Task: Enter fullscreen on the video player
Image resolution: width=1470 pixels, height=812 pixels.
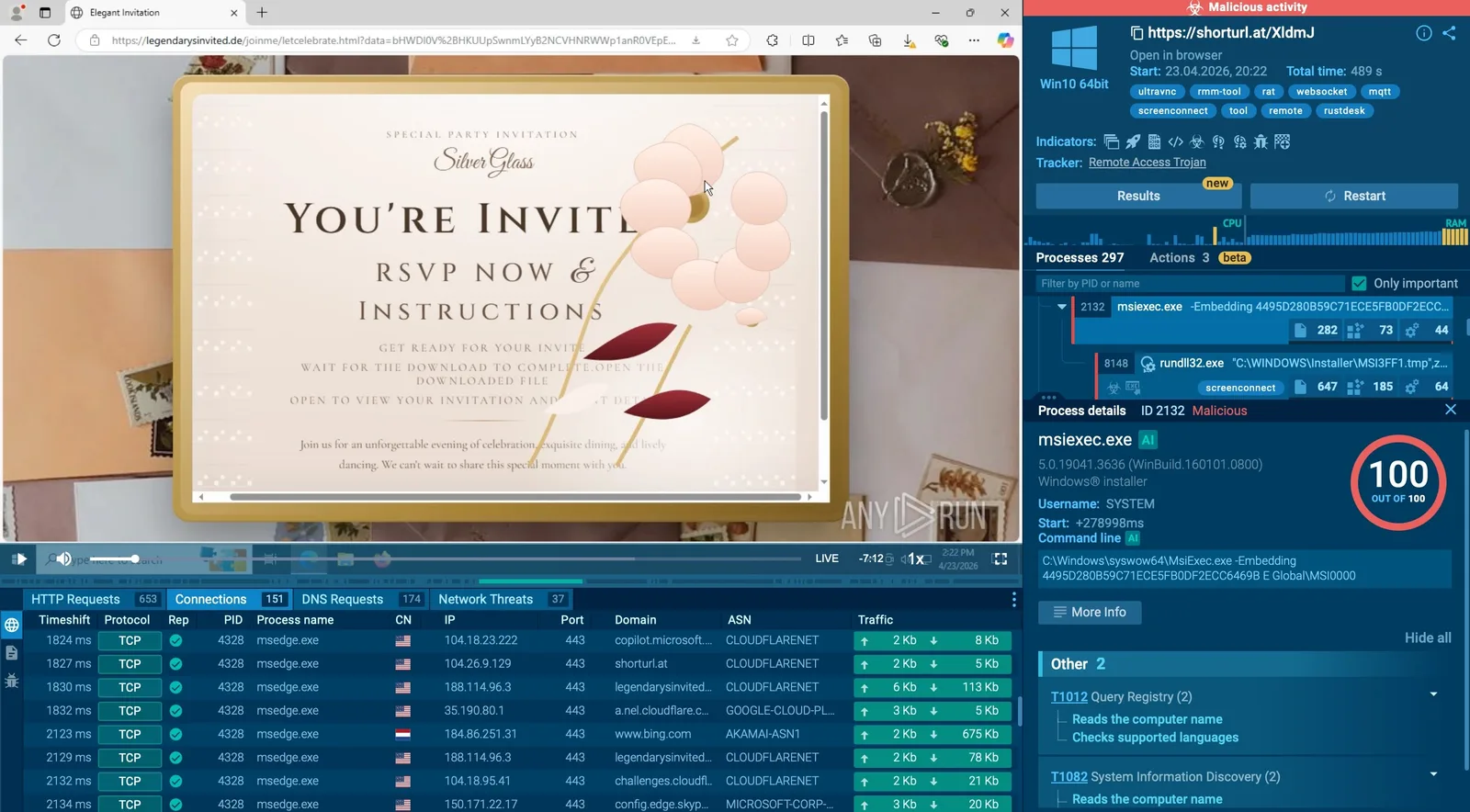Action: tap(1001, 558)
